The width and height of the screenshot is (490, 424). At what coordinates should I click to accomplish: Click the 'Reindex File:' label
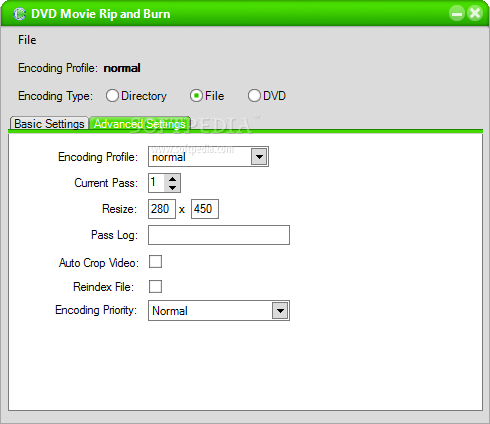coord(104,287)
